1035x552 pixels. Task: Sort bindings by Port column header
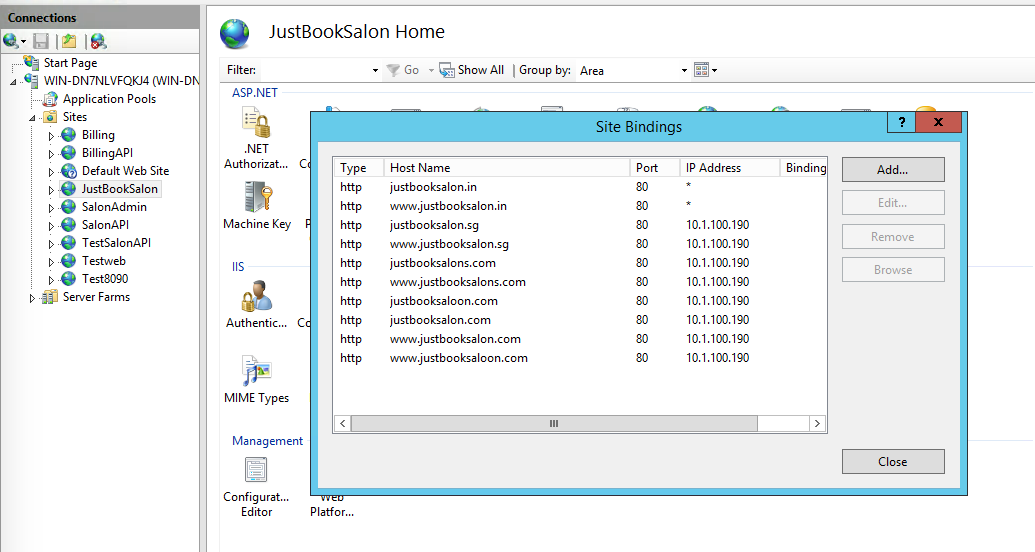(654, 168)
